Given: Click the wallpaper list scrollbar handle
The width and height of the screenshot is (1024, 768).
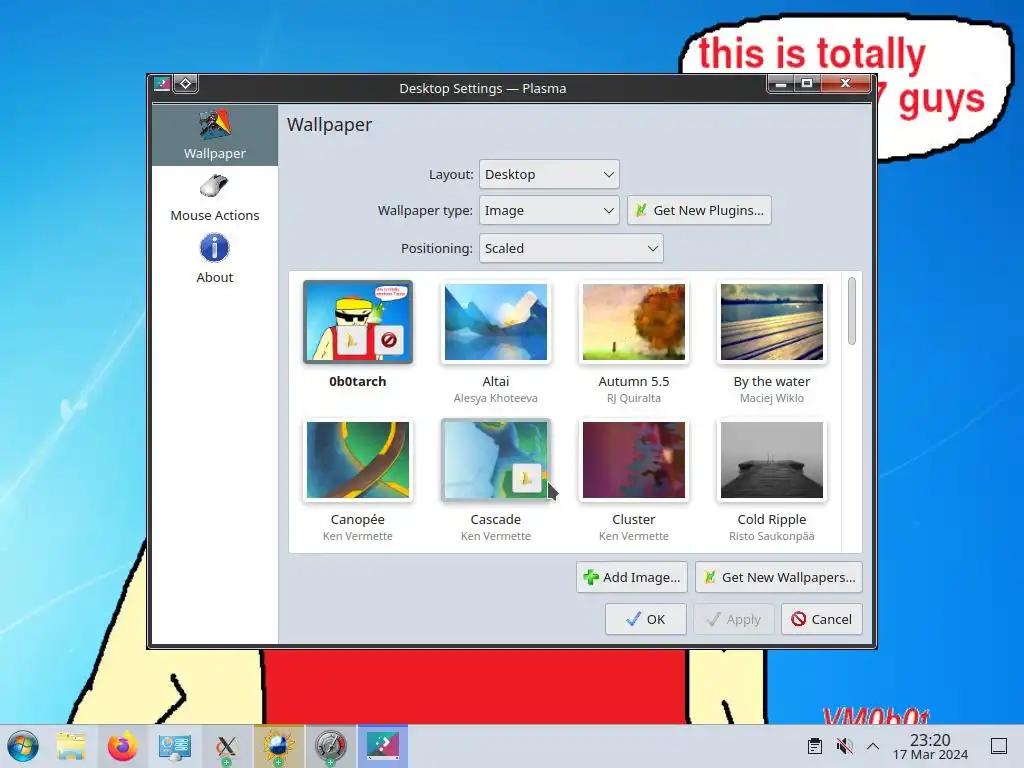Looking at the screenshot, I should pyautogui.click(x=852, y=311).
